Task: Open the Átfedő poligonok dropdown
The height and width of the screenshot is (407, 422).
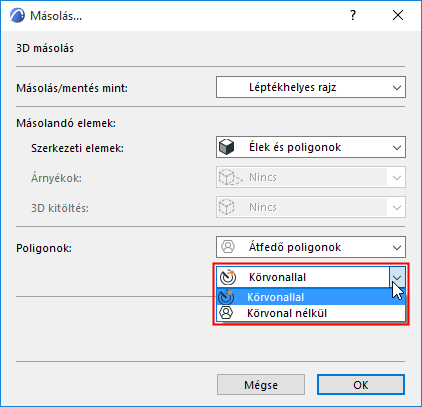Action: pyautogui.click(x=311, y=247)
